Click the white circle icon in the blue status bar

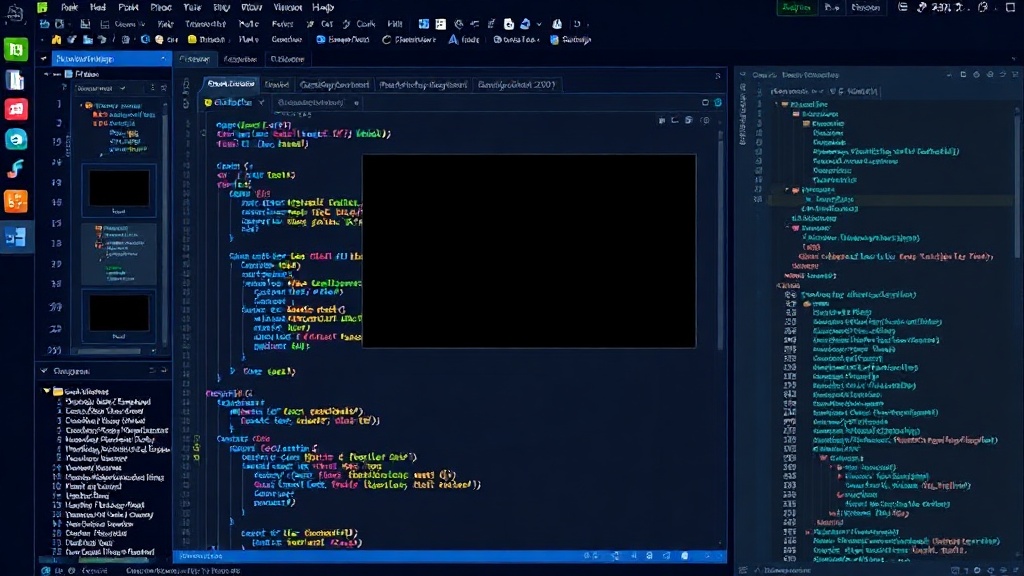684,556
